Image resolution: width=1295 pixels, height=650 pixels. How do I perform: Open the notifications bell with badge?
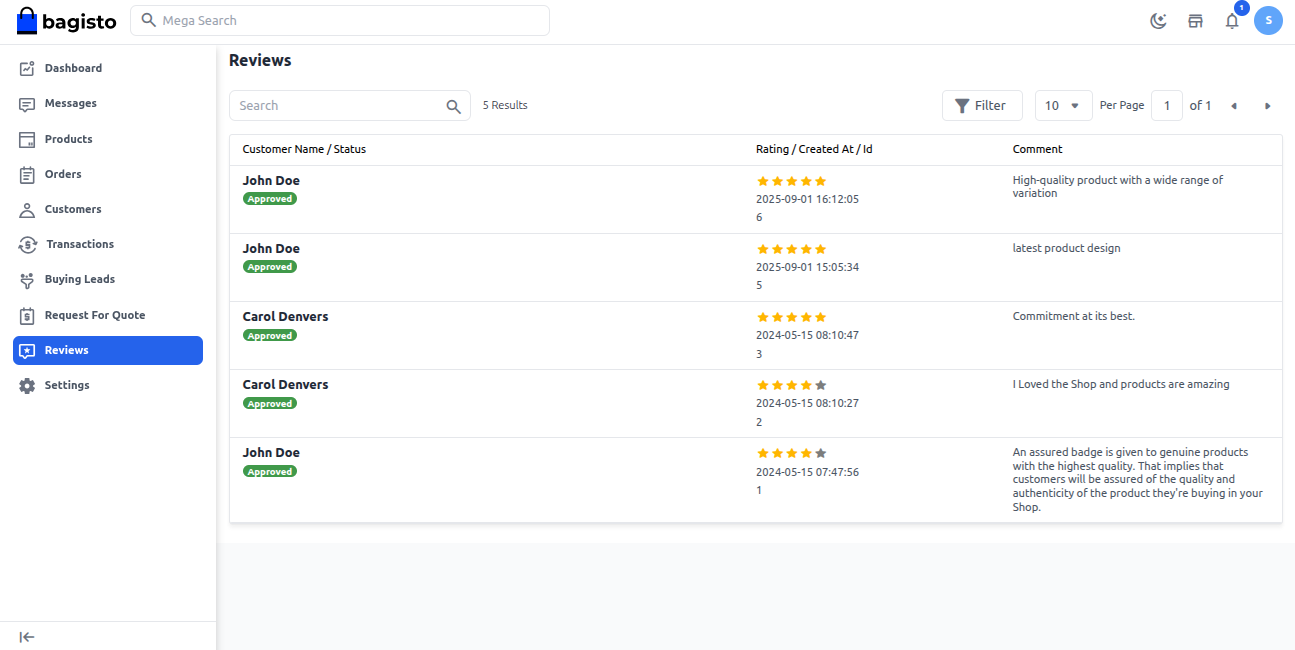coord(1232,20)
